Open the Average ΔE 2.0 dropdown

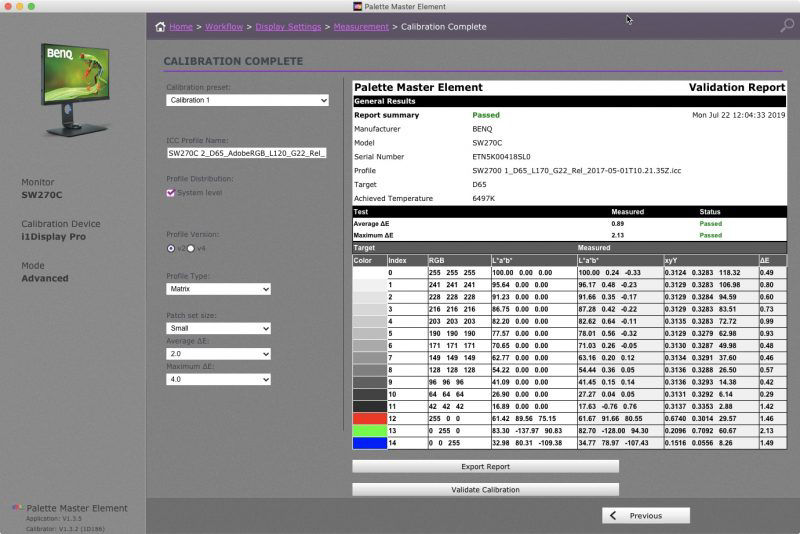coord(218,353)
